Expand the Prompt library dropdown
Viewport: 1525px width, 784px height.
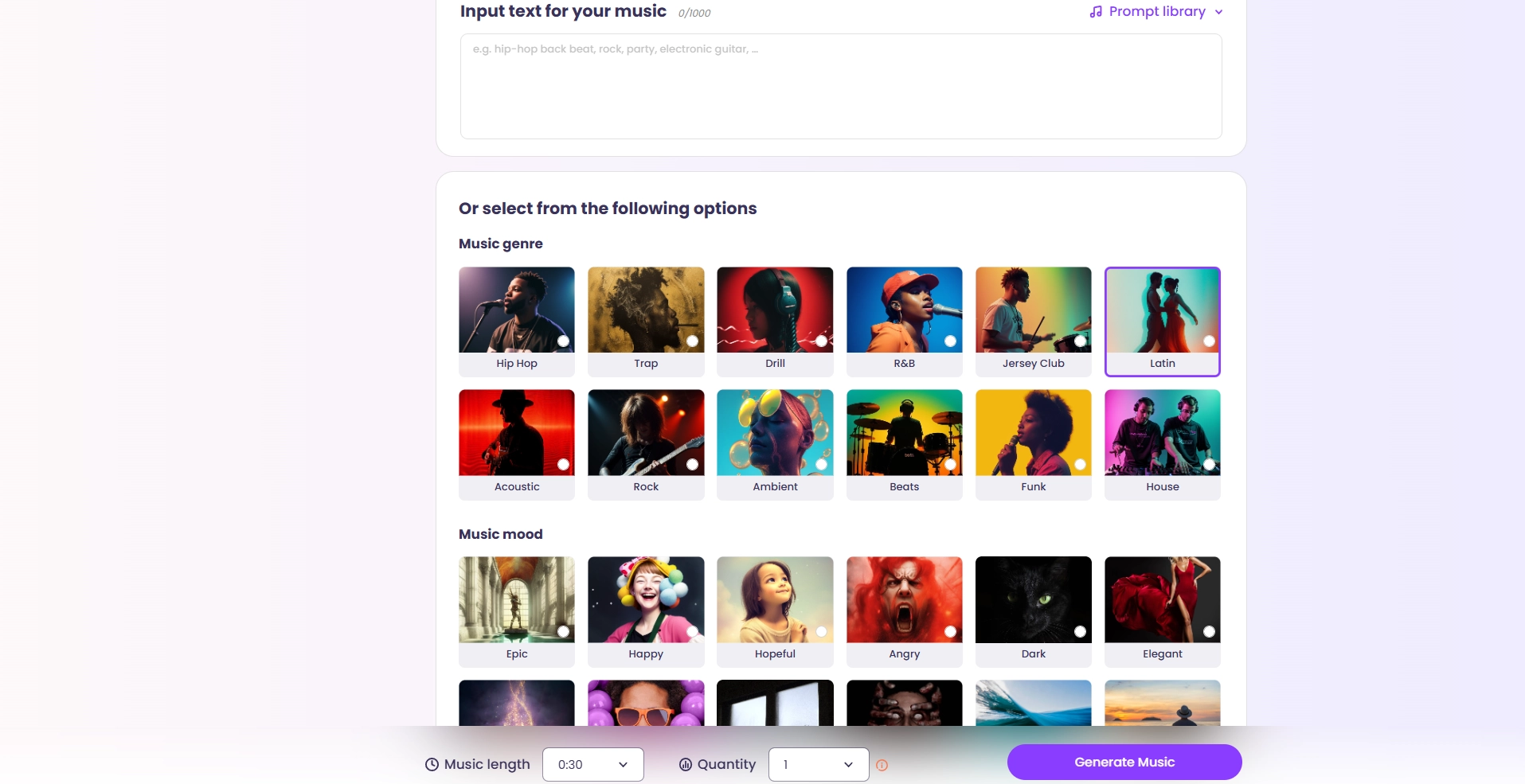click(x=1218, y=12)
